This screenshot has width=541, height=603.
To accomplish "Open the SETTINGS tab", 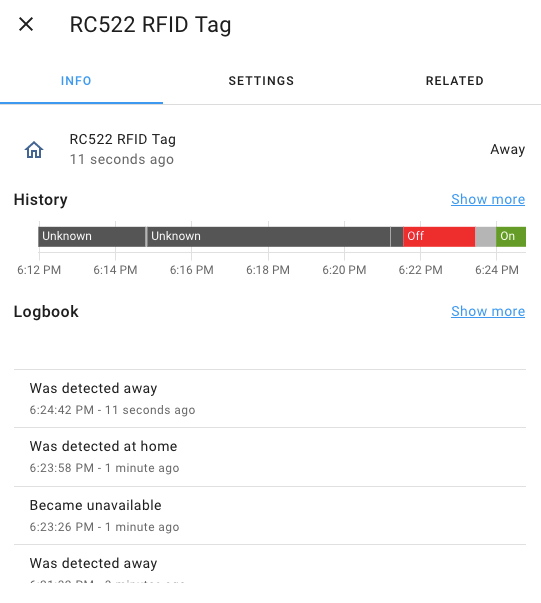I will (x=261, y=81).
